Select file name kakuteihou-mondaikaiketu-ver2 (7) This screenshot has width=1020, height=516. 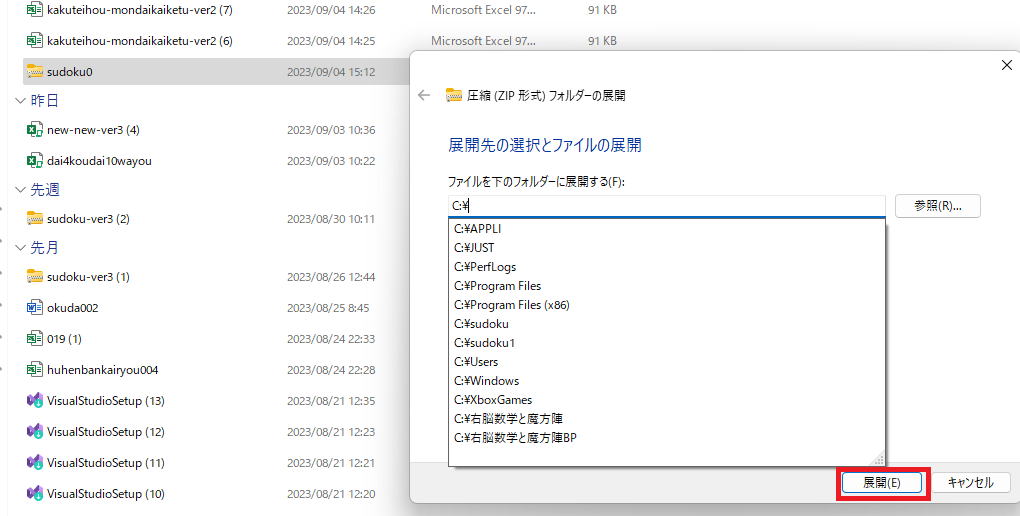click(x=140, y=10)
